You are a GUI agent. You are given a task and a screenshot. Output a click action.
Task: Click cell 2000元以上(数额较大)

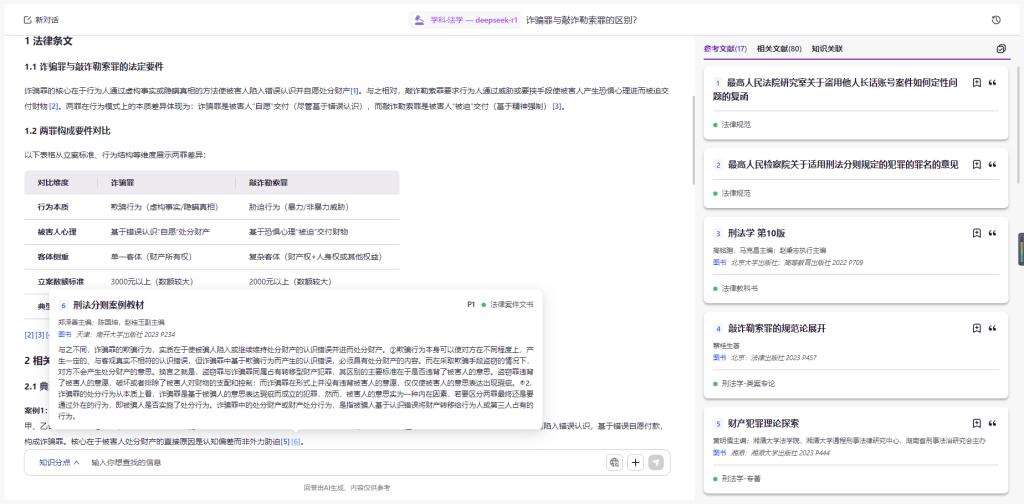pyautogui.click(x=291, y=282)
